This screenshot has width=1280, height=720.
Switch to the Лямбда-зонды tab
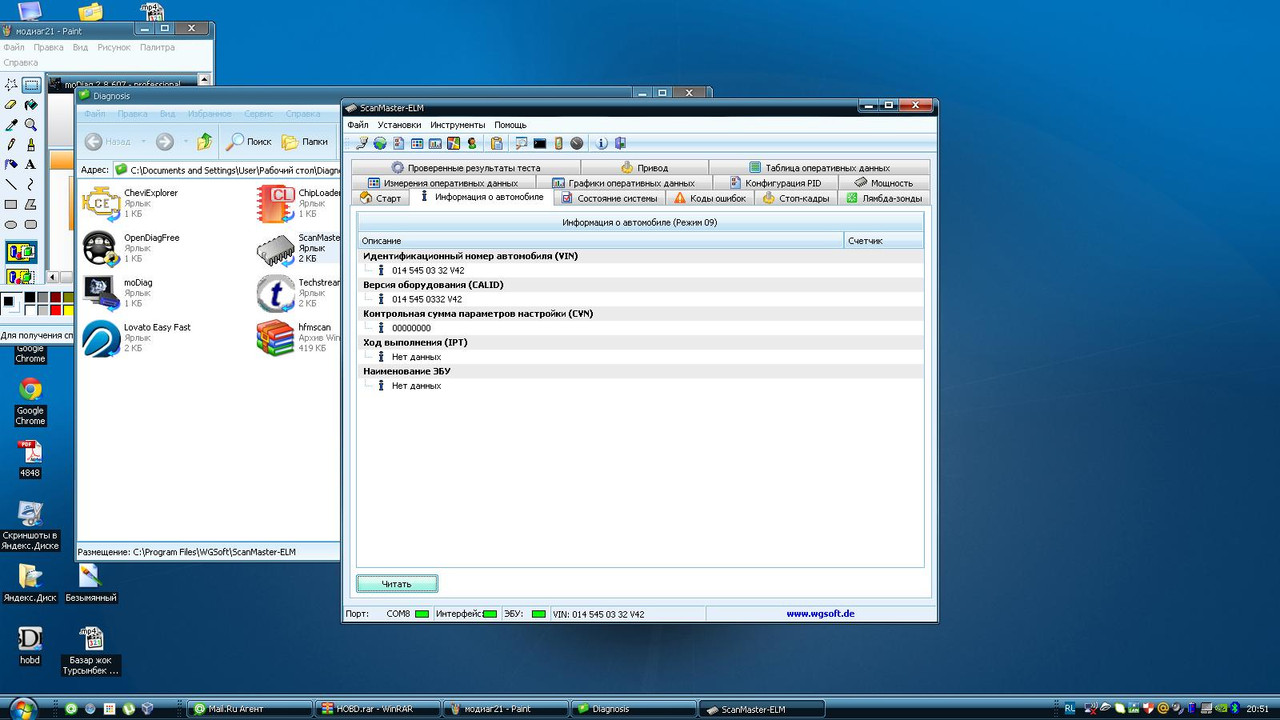[884, 198]
